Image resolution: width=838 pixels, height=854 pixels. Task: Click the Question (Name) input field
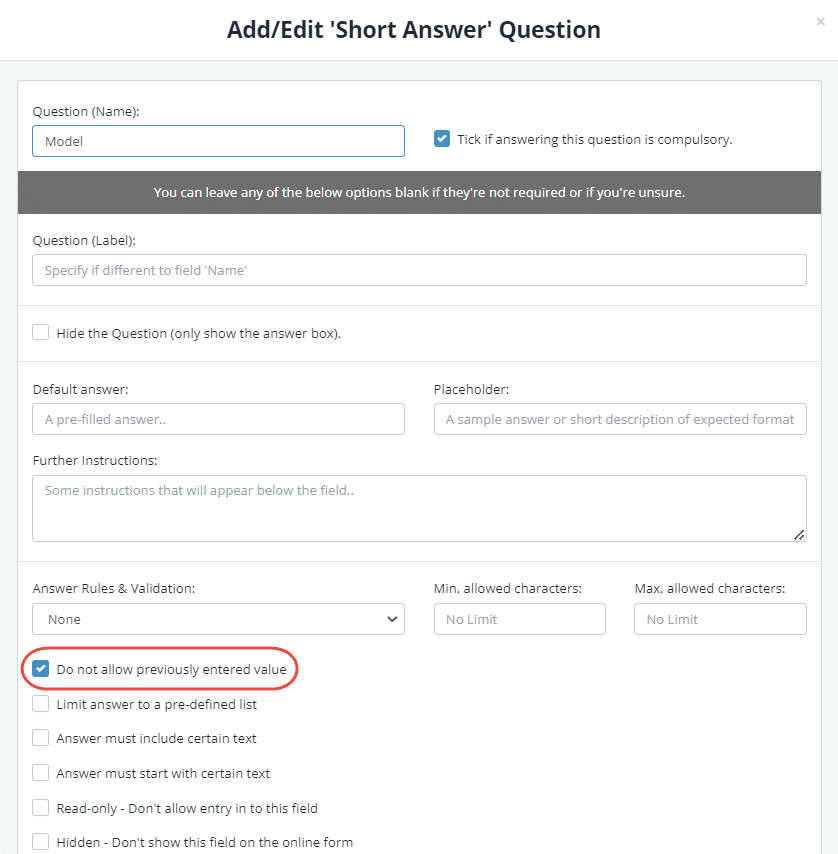pyautogui.click(x=218, y=141)
